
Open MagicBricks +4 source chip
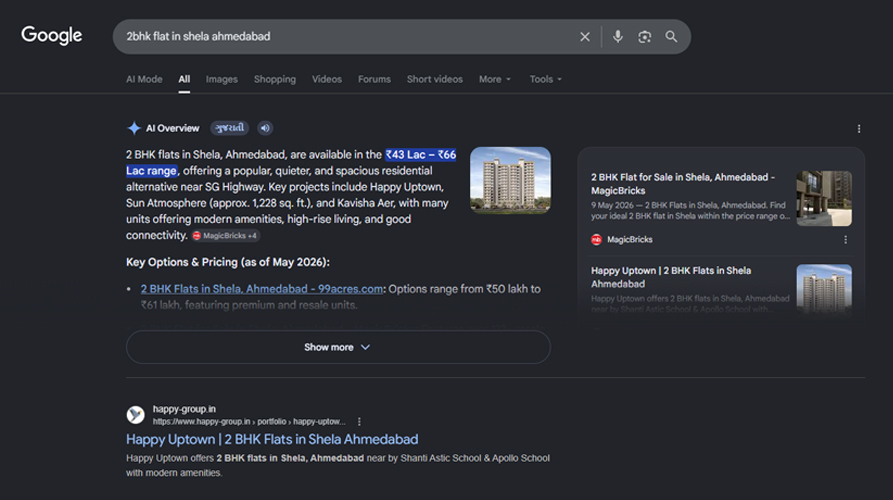(225, 236)
